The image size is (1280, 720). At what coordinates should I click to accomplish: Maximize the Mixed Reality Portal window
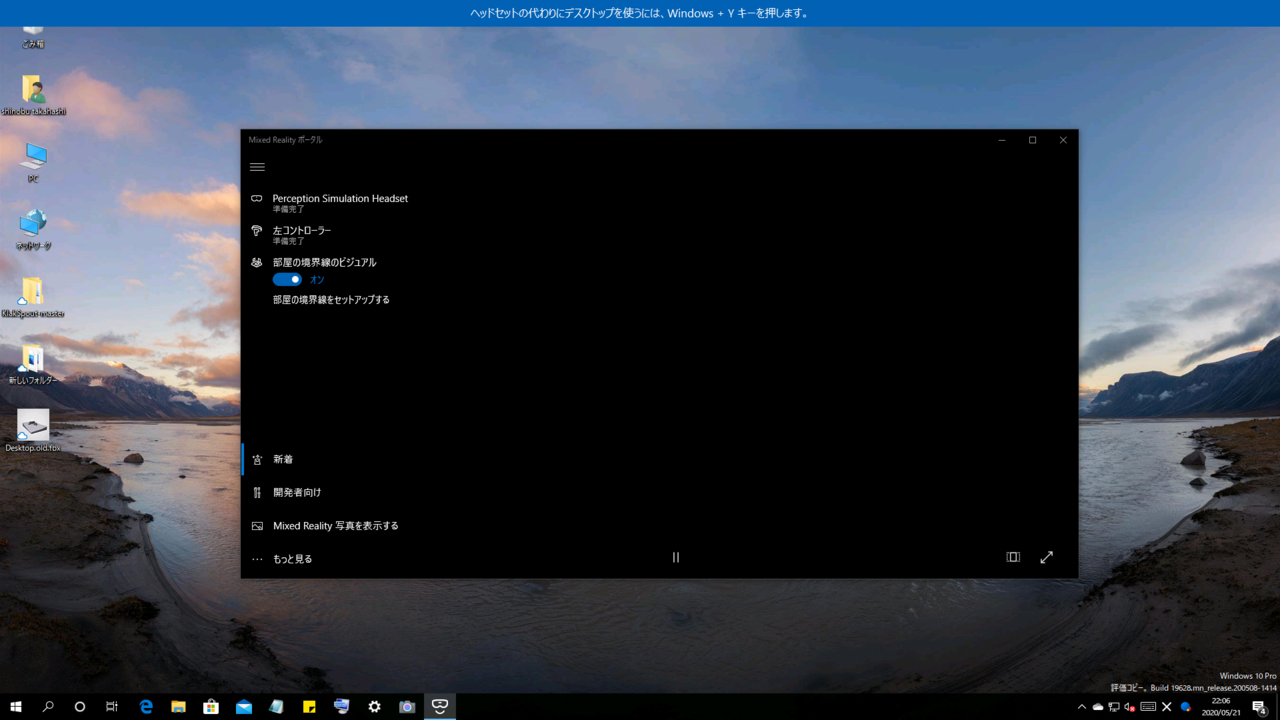tap(1033, 140)
